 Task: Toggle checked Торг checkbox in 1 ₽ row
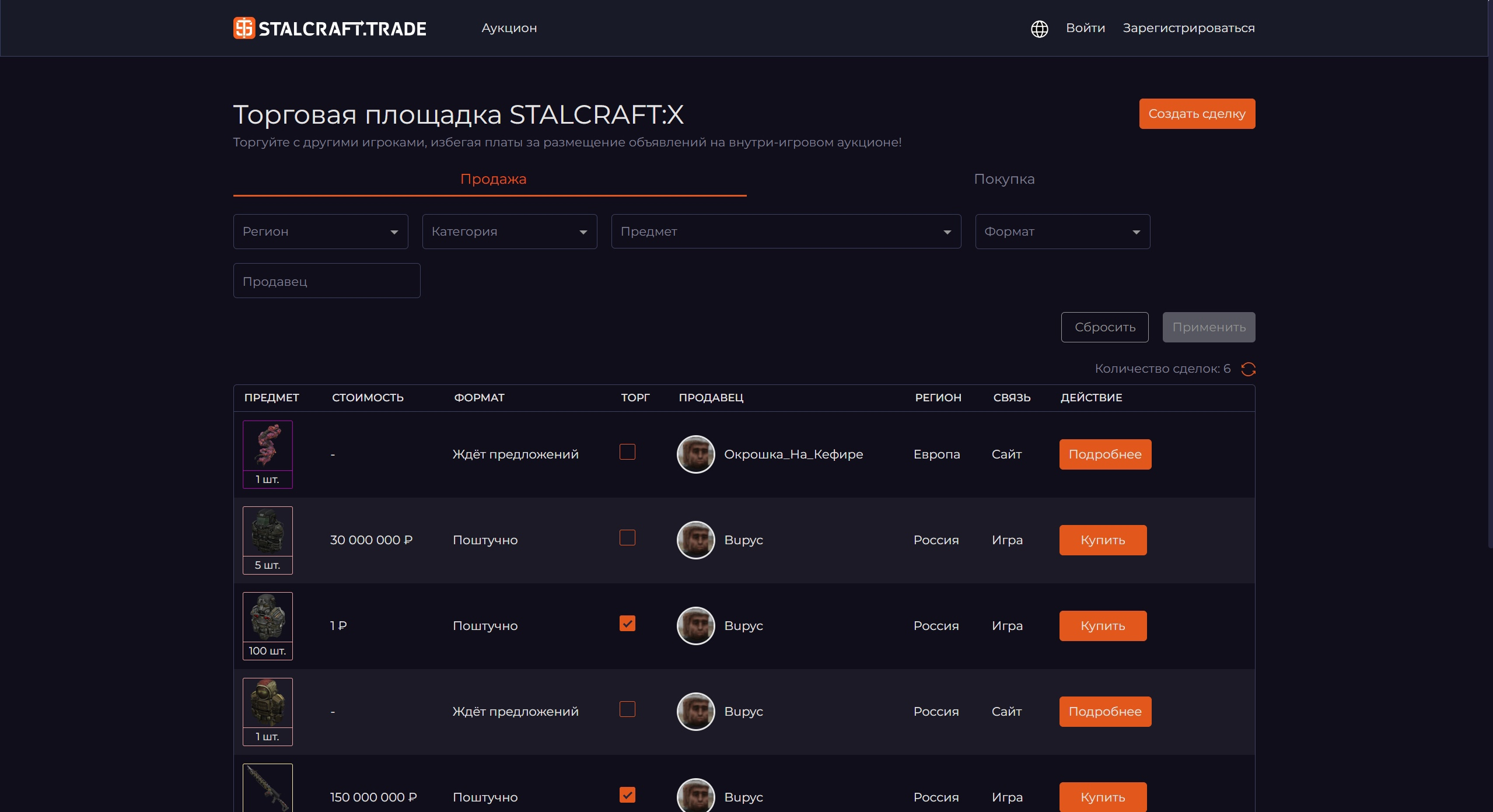click(627, 623)
